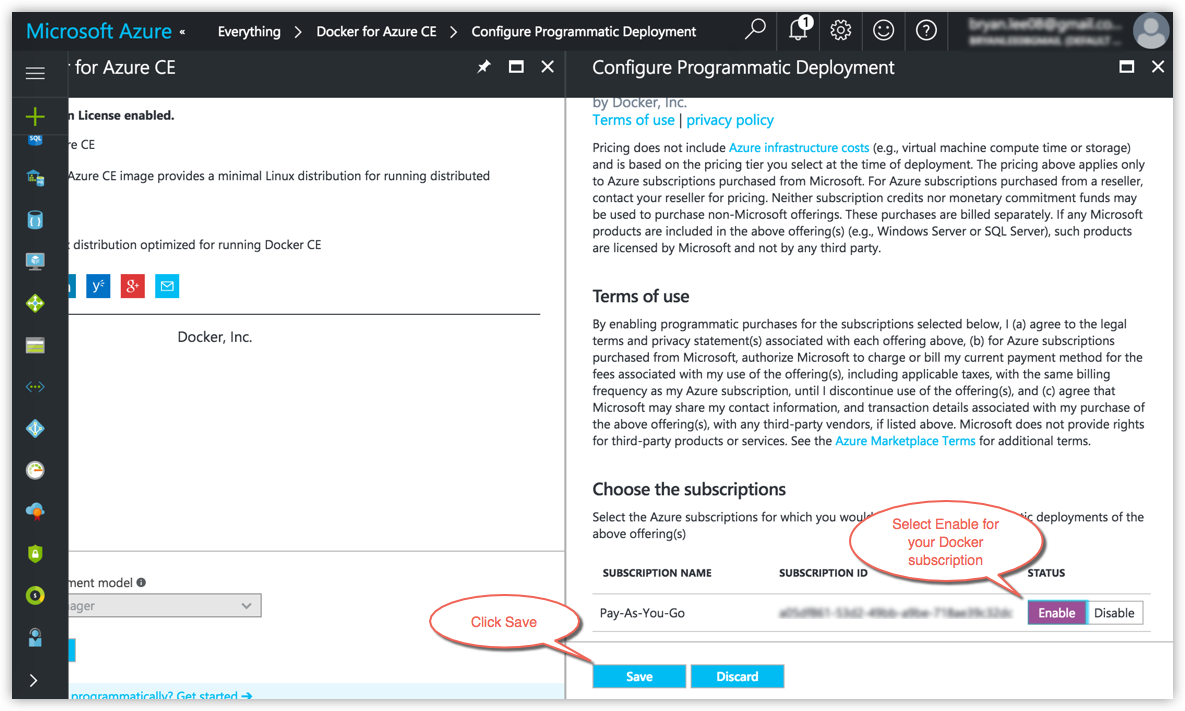Viewport: 1185px width, 711px height.
Task: Open the help question mark icon
Action: coord(926,31)
